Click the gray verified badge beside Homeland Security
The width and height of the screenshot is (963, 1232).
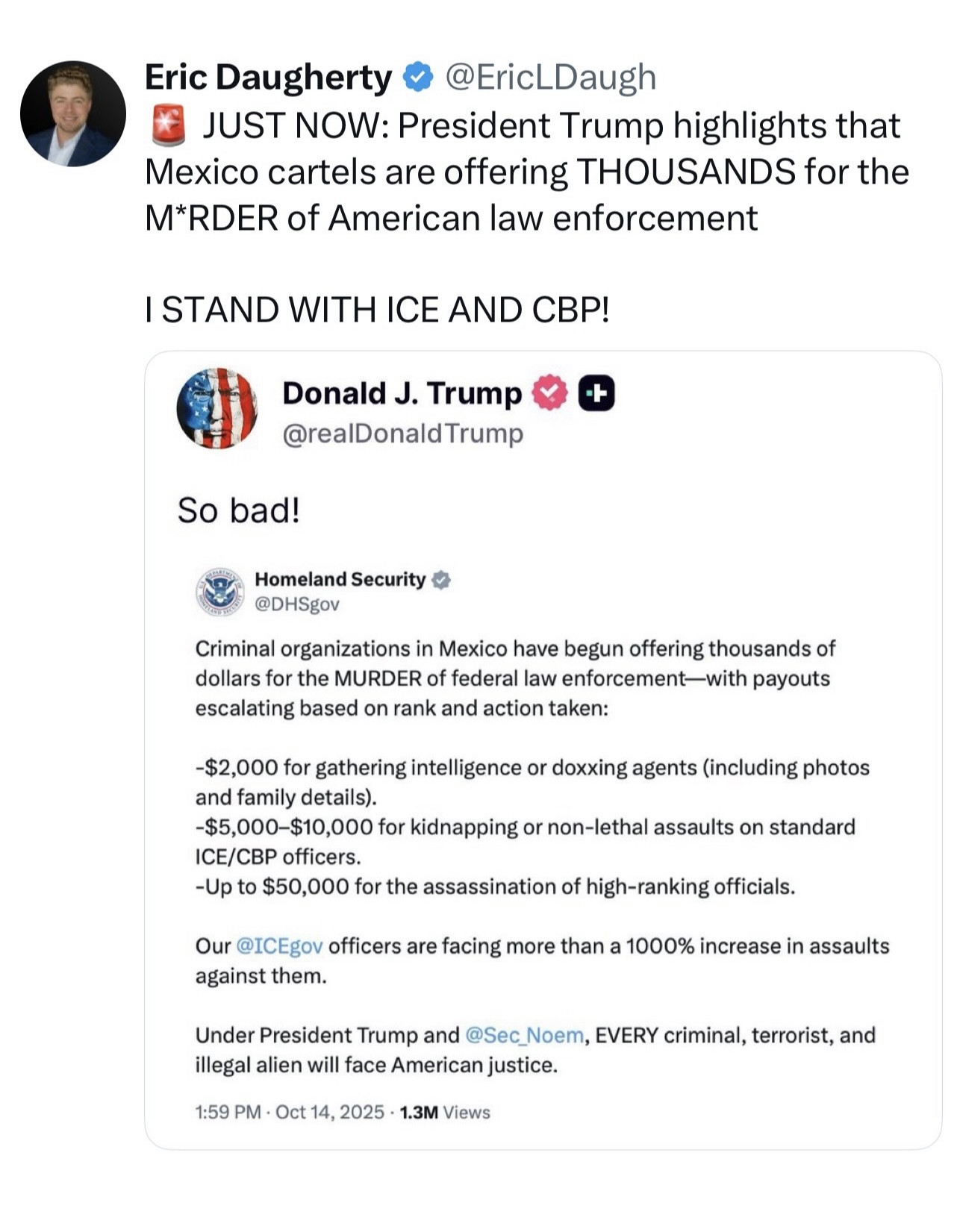[x=442, y=580]
